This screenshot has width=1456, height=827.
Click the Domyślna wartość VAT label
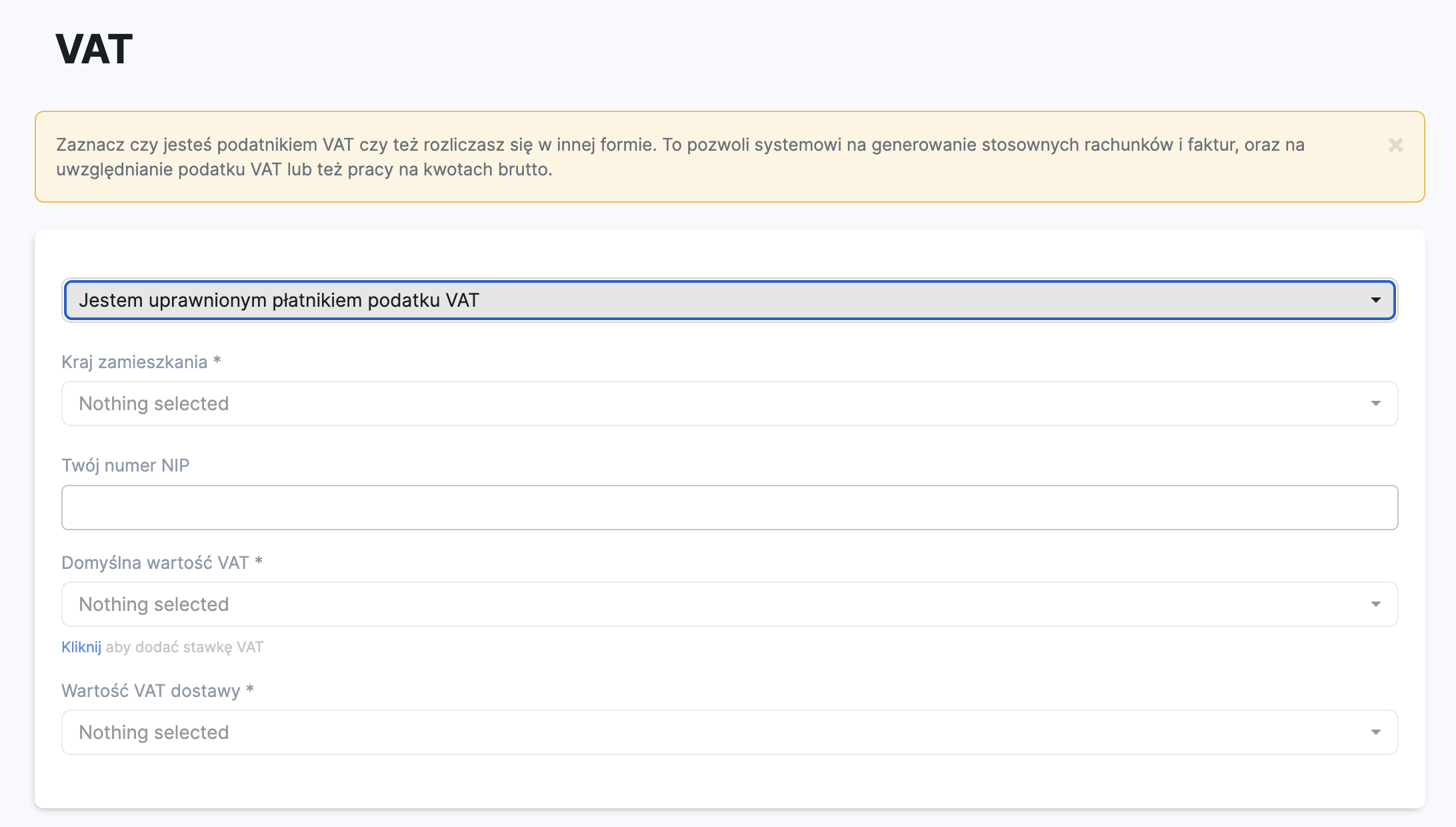[155, 563]
